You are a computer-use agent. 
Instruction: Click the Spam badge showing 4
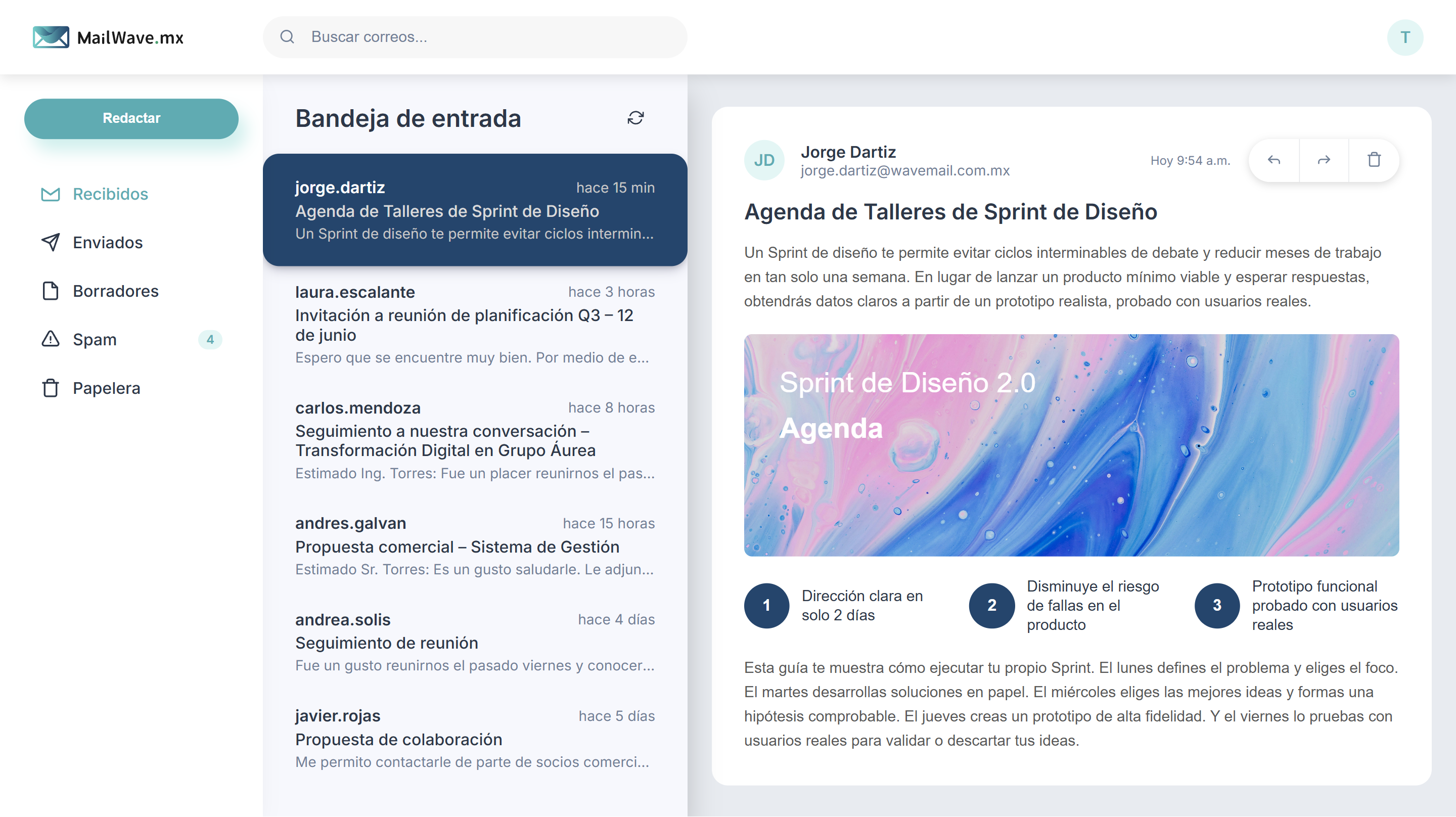210,339
